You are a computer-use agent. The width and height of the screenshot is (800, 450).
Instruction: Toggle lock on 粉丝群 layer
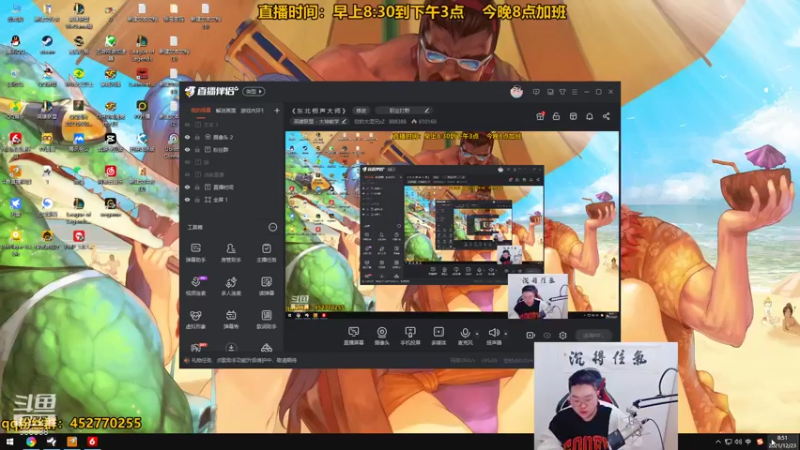(x=197, y=149)
